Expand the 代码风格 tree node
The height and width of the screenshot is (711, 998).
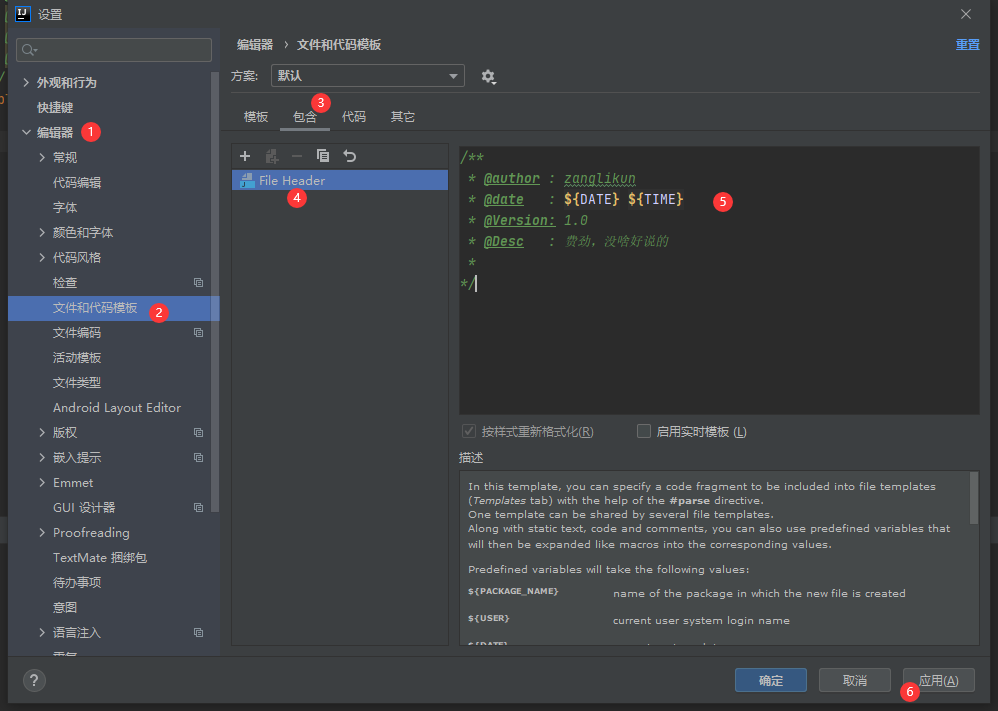pyautogui.click(x=42, y=258)
